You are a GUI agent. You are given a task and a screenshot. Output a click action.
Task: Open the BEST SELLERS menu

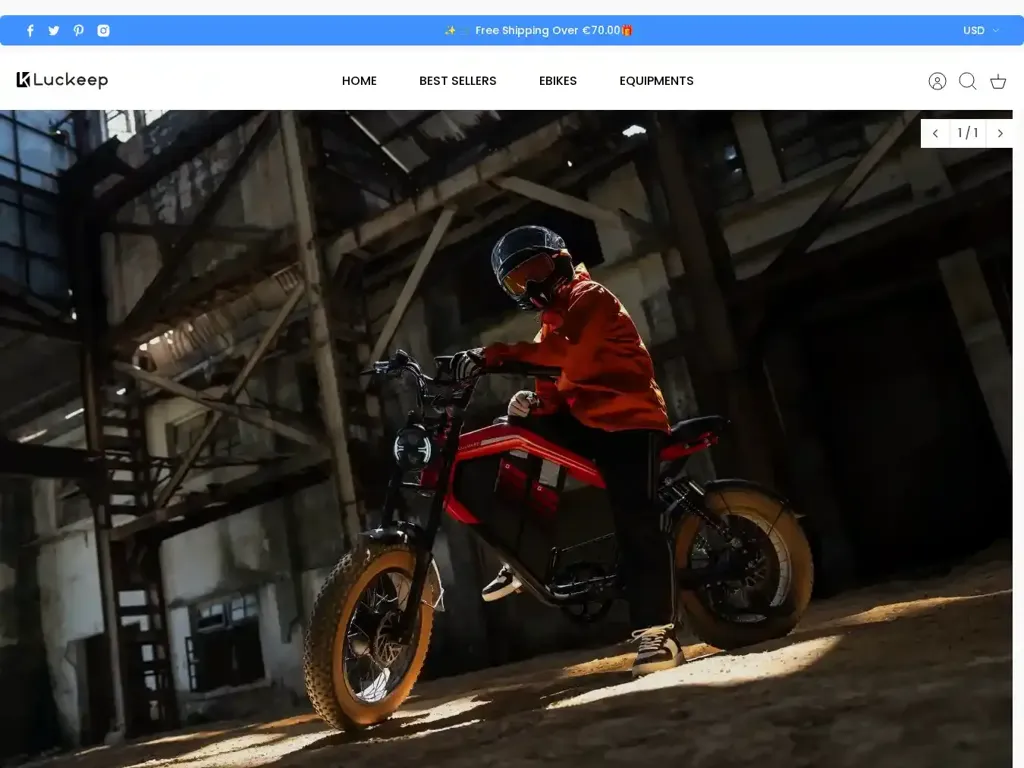tap(458, 81)
